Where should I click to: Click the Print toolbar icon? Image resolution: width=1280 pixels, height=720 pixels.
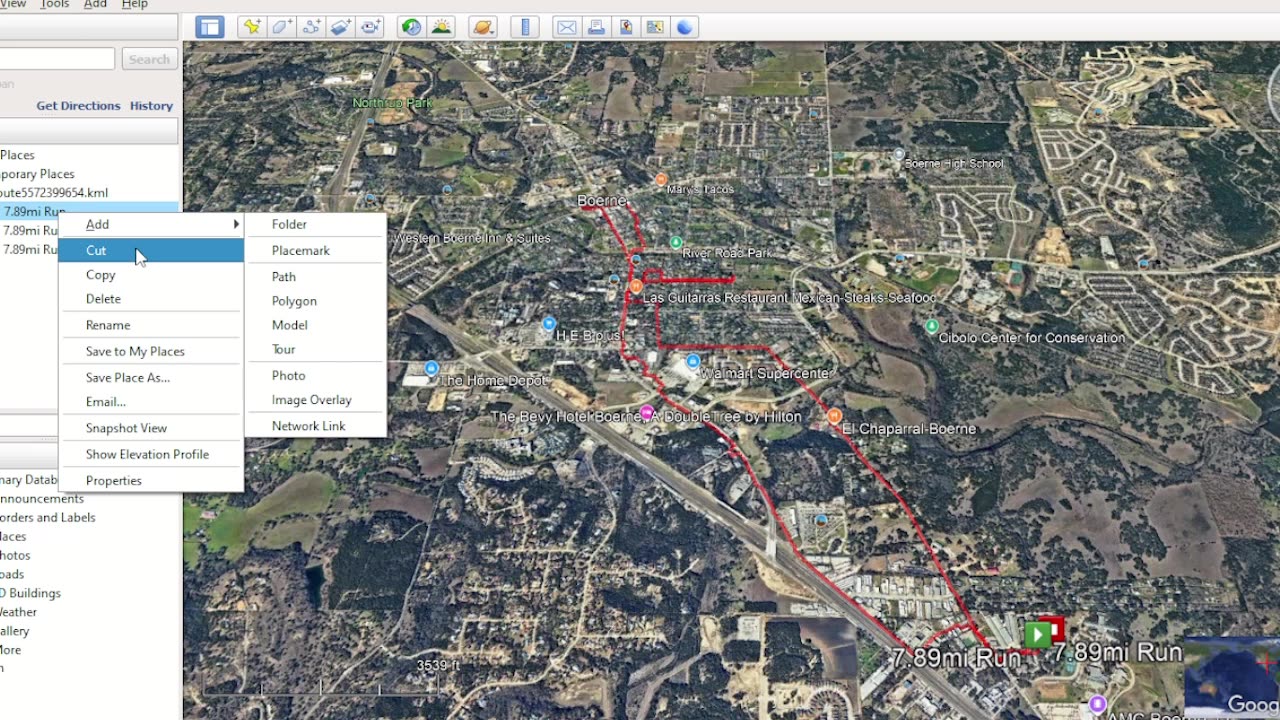pos(596,27)
